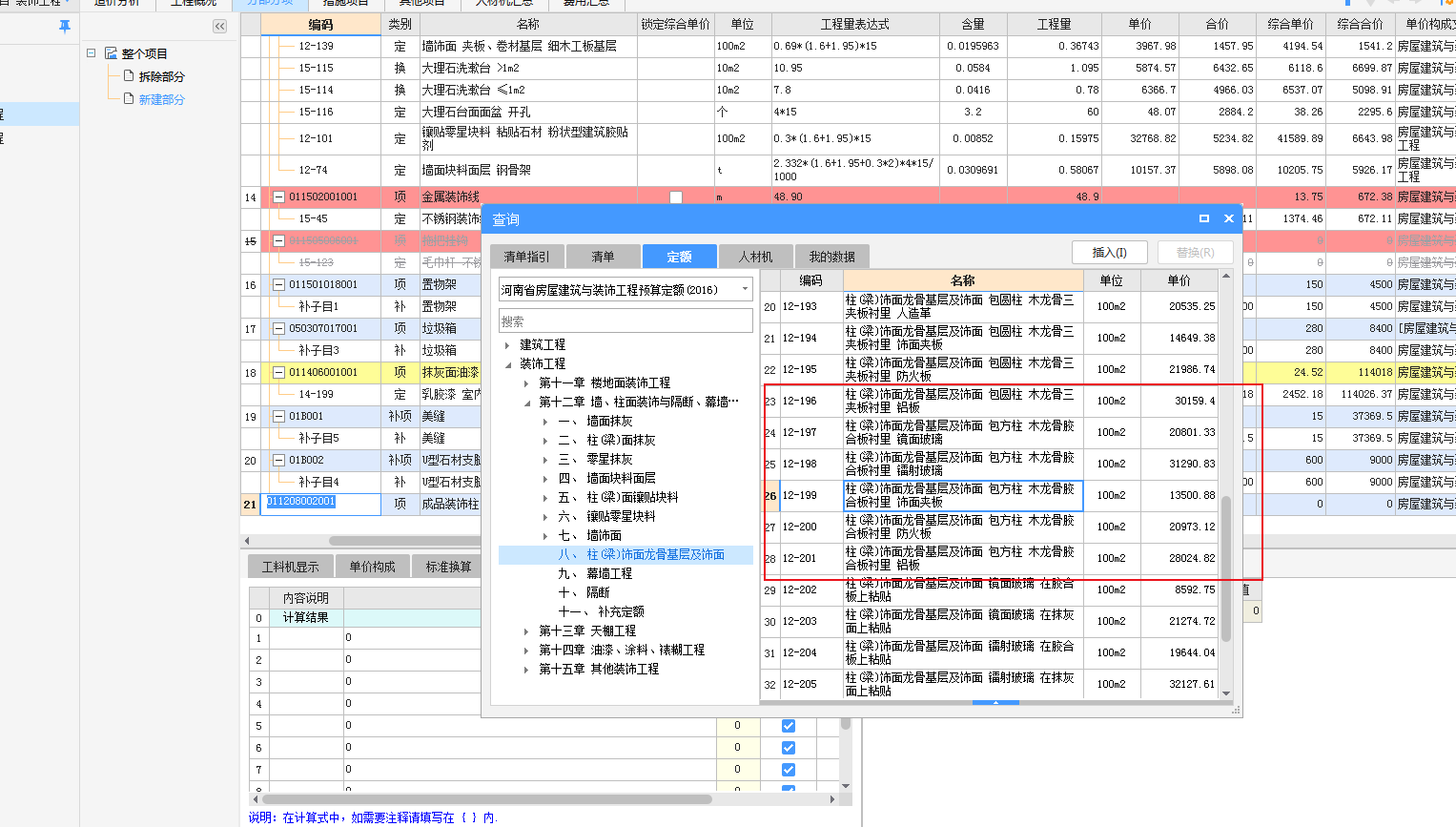
Task: Collapse row 16 item 011501018001
Action: coord(278,284)
